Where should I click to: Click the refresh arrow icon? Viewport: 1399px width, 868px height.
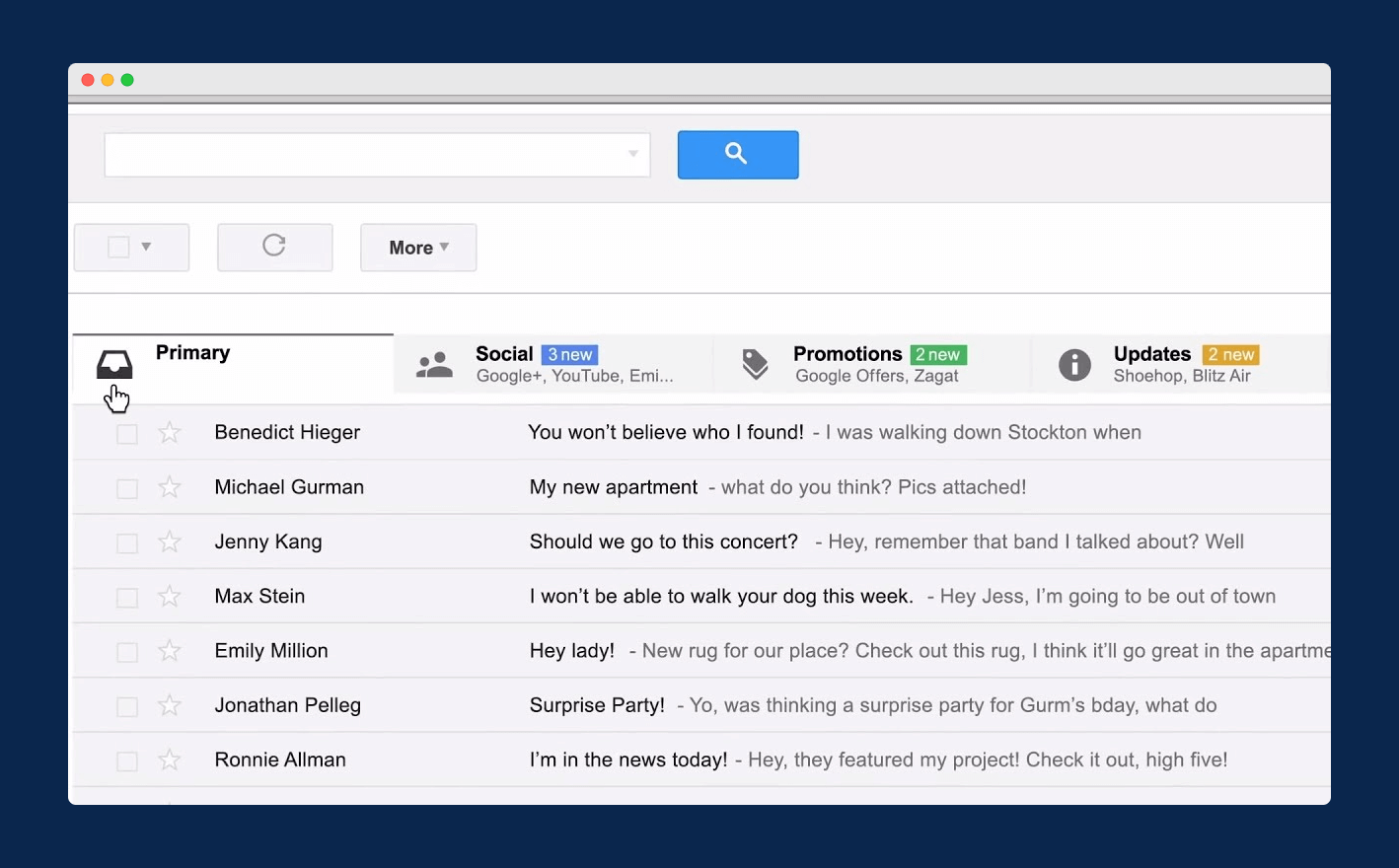point(274,246)
